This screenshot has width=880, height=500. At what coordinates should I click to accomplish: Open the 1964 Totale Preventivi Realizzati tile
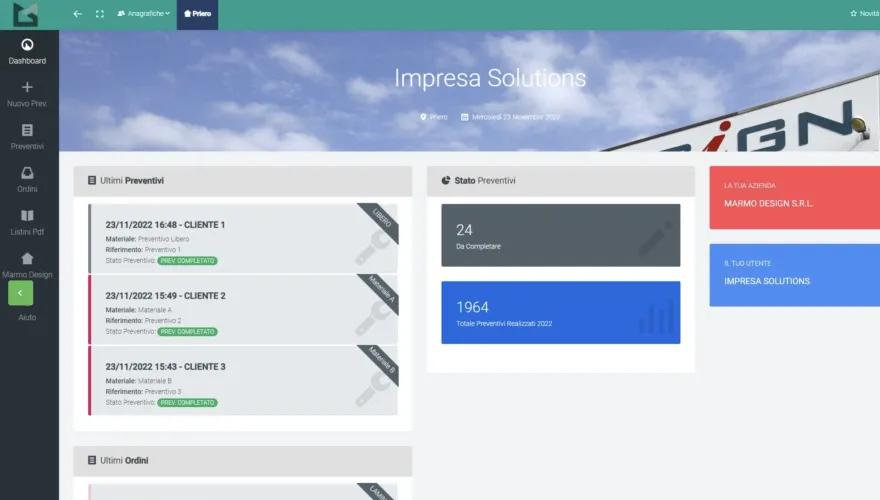[x=561, y=313]
